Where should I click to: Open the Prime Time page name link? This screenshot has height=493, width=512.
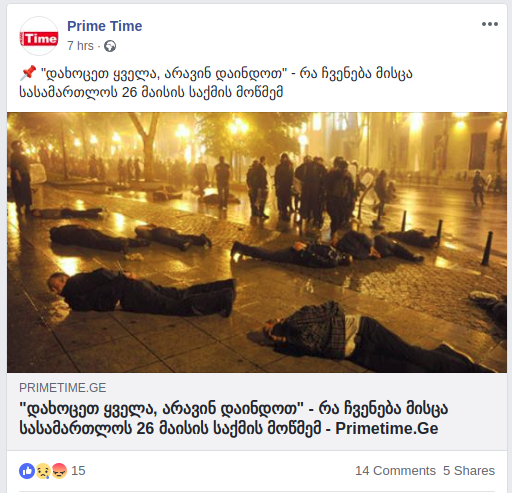click(105, 26)
